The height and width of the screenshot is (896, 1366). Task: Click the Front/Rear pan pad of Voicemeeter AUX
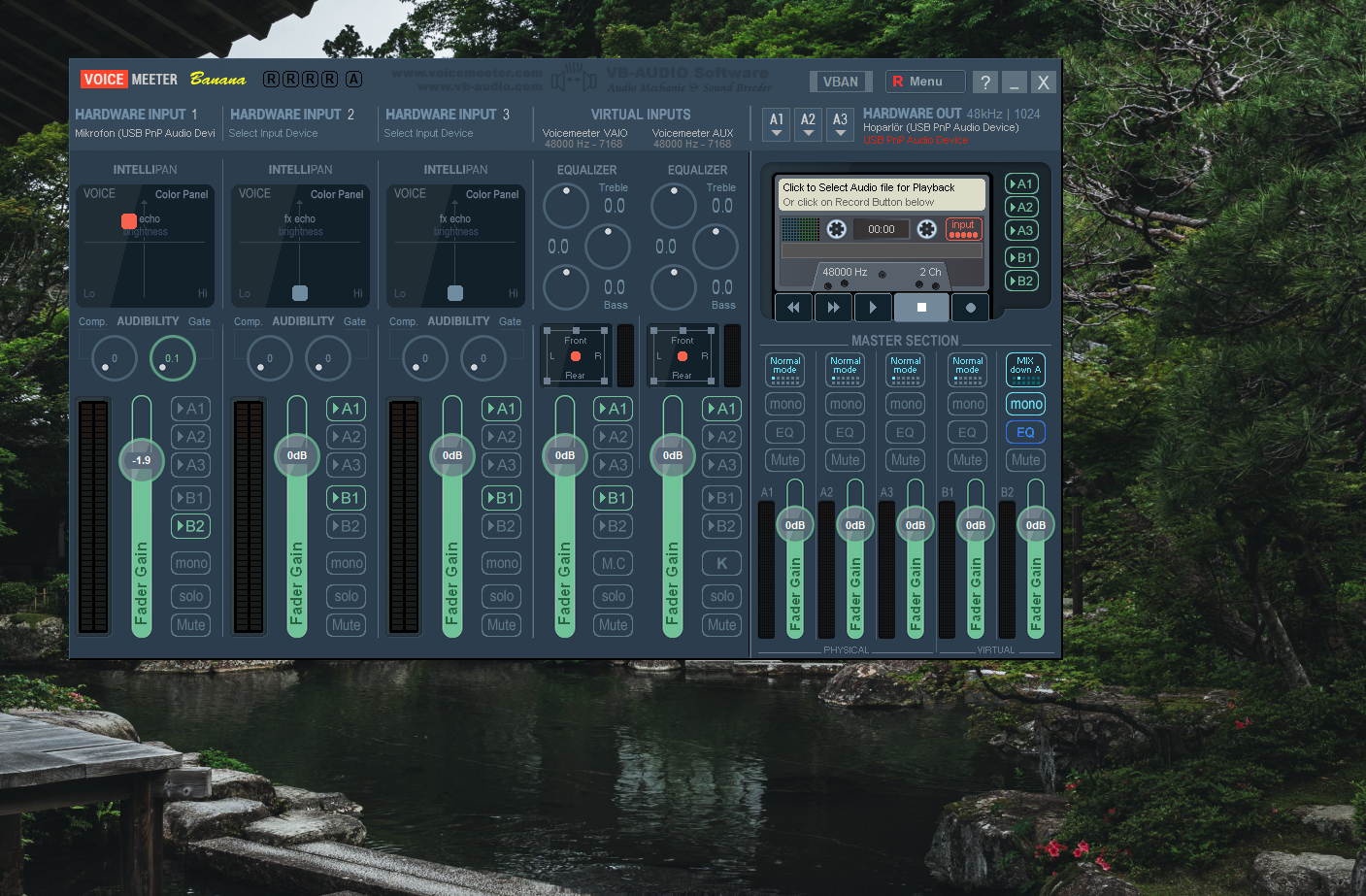pyautogui.click(x=683, y=355)
